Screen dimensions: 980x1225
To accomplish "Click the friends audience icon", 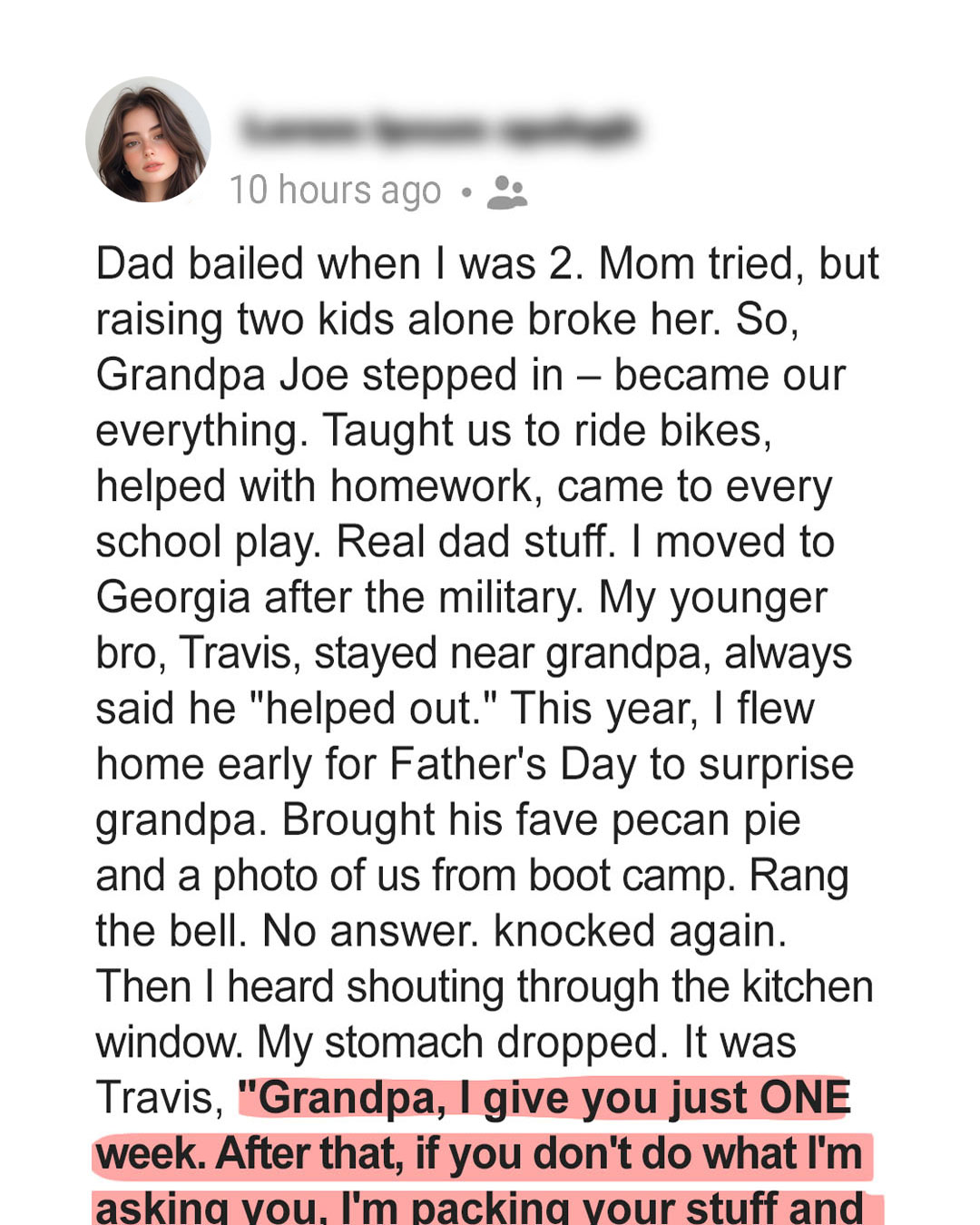I will pyautogui.click(x=506, y=192).
